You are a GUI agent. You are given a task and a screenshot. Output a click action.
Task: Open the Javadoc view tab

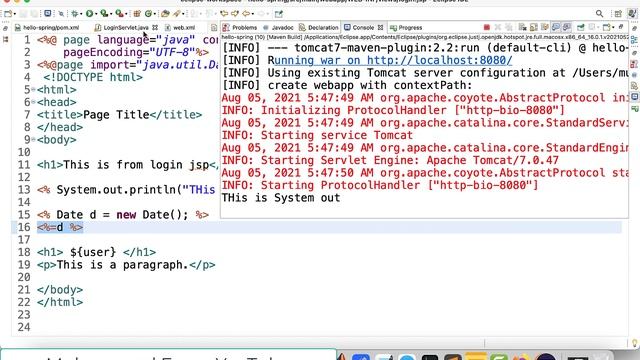(x=278, y=27)
